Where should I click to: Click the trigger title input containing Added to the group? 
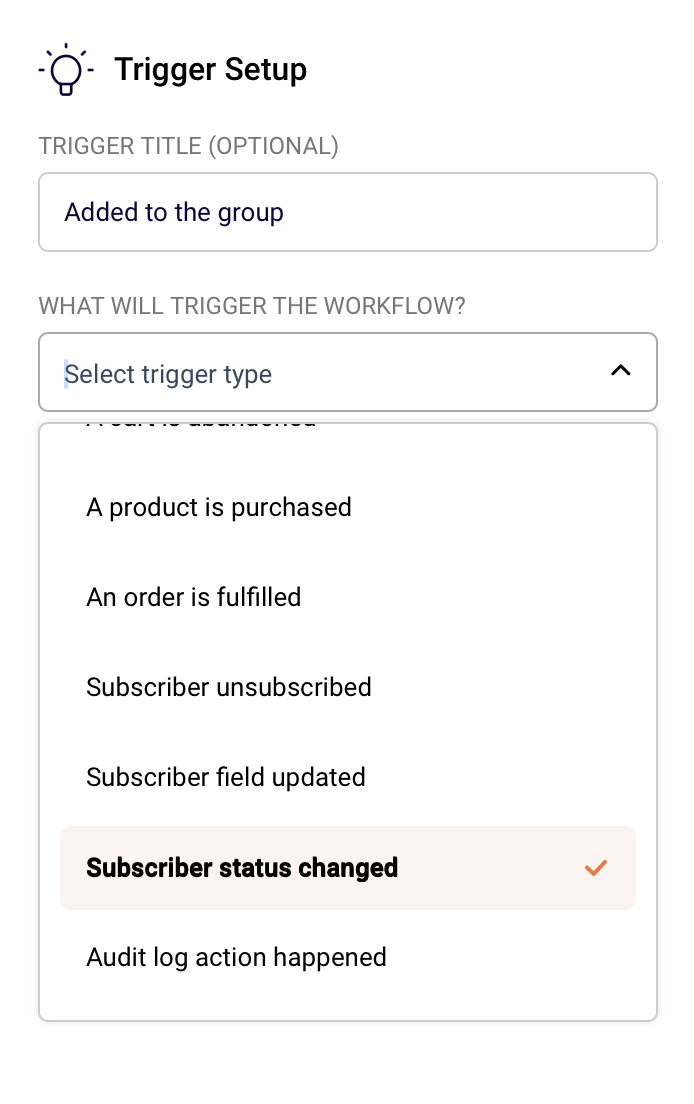click(348, 212)
